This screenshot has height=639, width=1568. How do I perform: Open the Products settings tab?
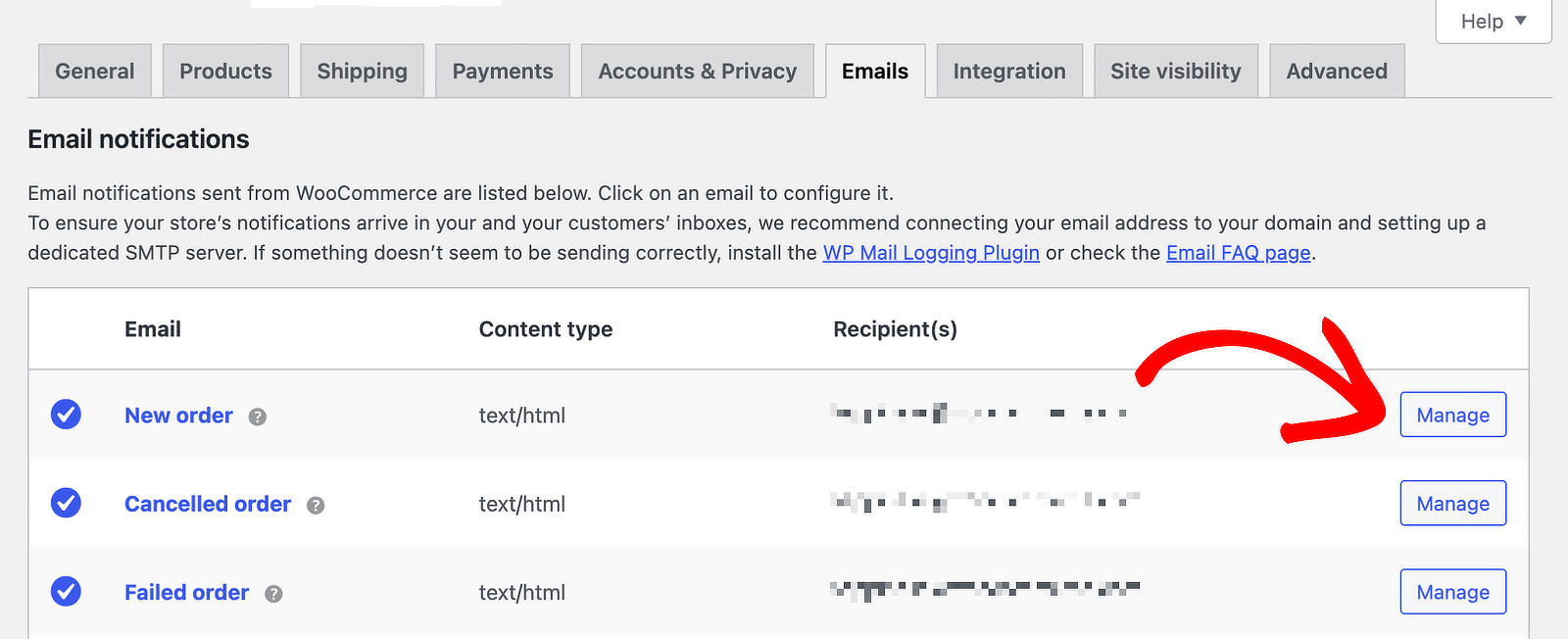225,71
